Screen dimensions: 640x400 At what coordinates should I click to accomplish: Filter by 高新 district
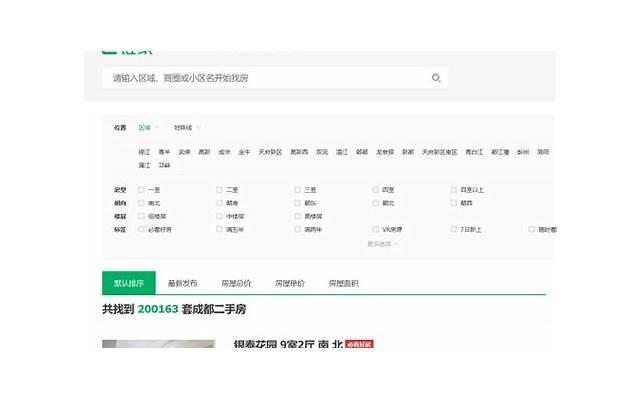click(x=204, y=152)
